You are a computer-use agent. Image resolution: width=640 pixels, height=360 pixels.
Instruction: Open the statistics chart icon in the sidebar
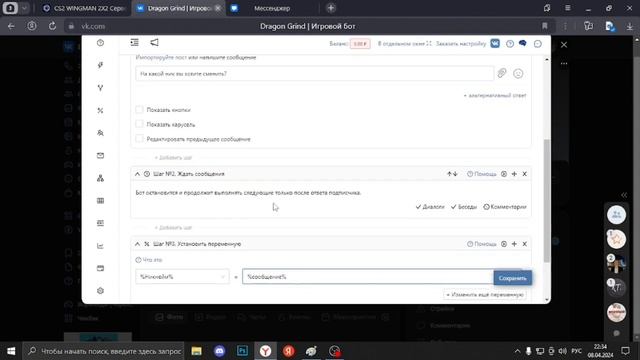click(x=100, y=246)
